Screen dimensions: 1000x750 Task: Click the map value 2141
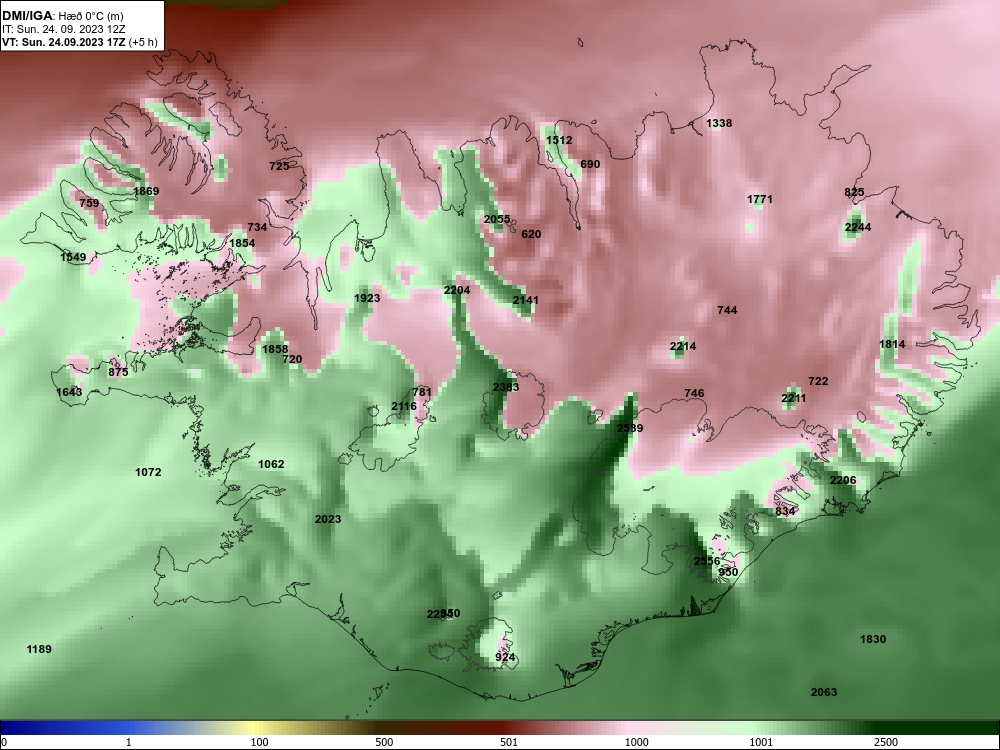pos(526,300)
